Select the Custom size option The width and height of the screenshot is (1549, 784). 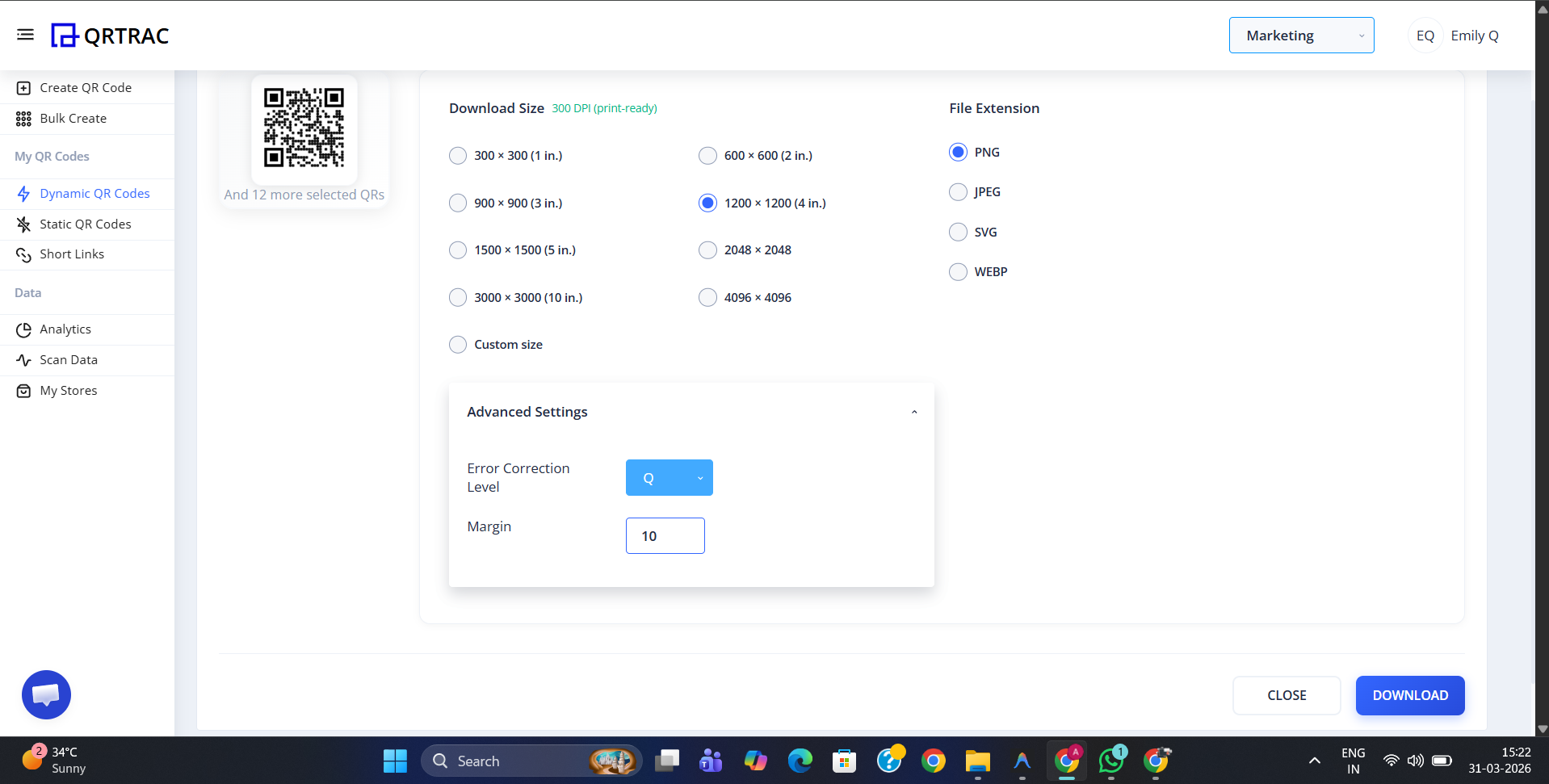click(x=457, y=344)
